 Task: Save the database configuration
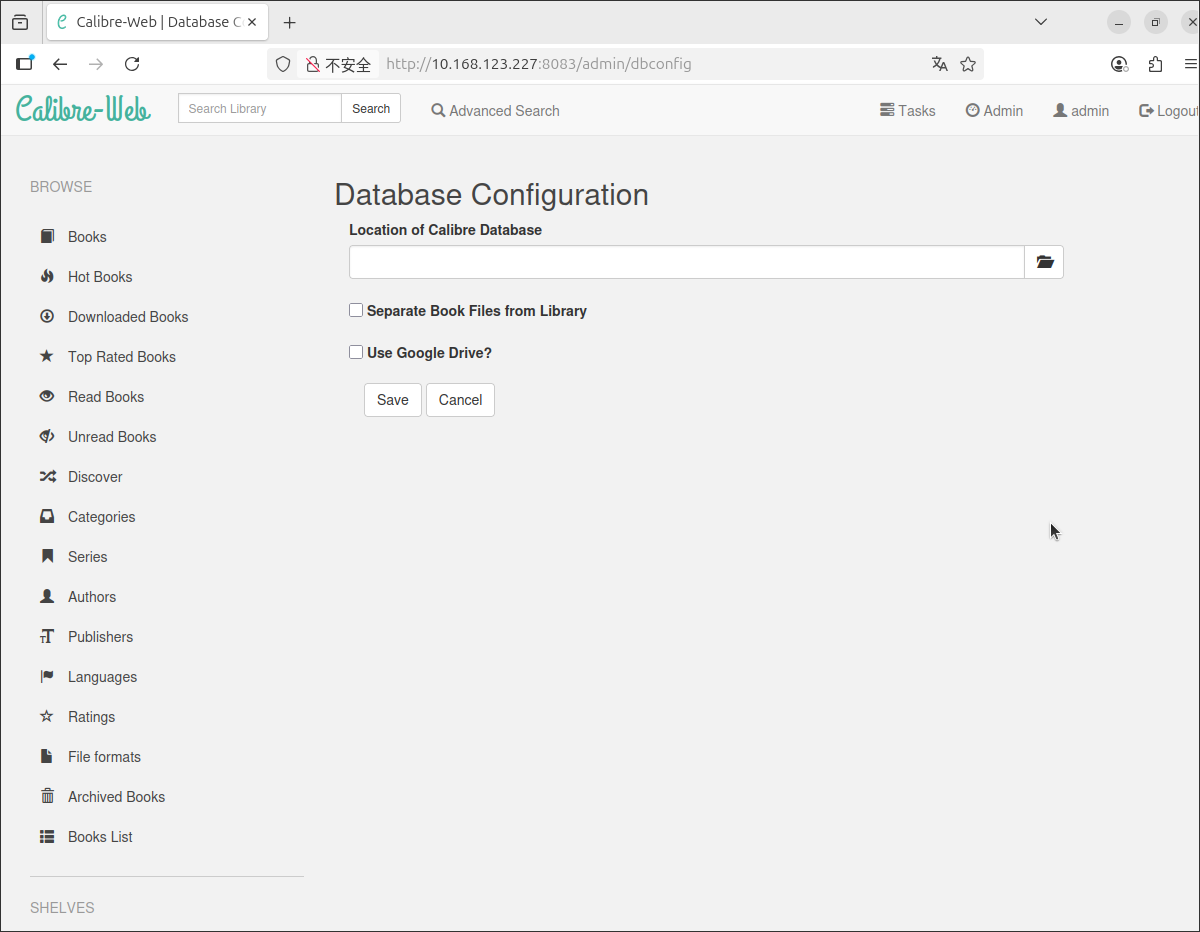[x=392, y=400]
